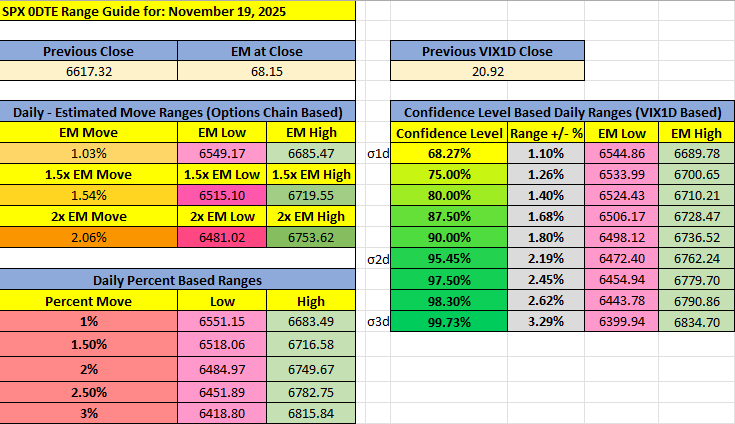Select the 3% percent move cell
This screenshot has height=424, width=735.
pos(88,413)
